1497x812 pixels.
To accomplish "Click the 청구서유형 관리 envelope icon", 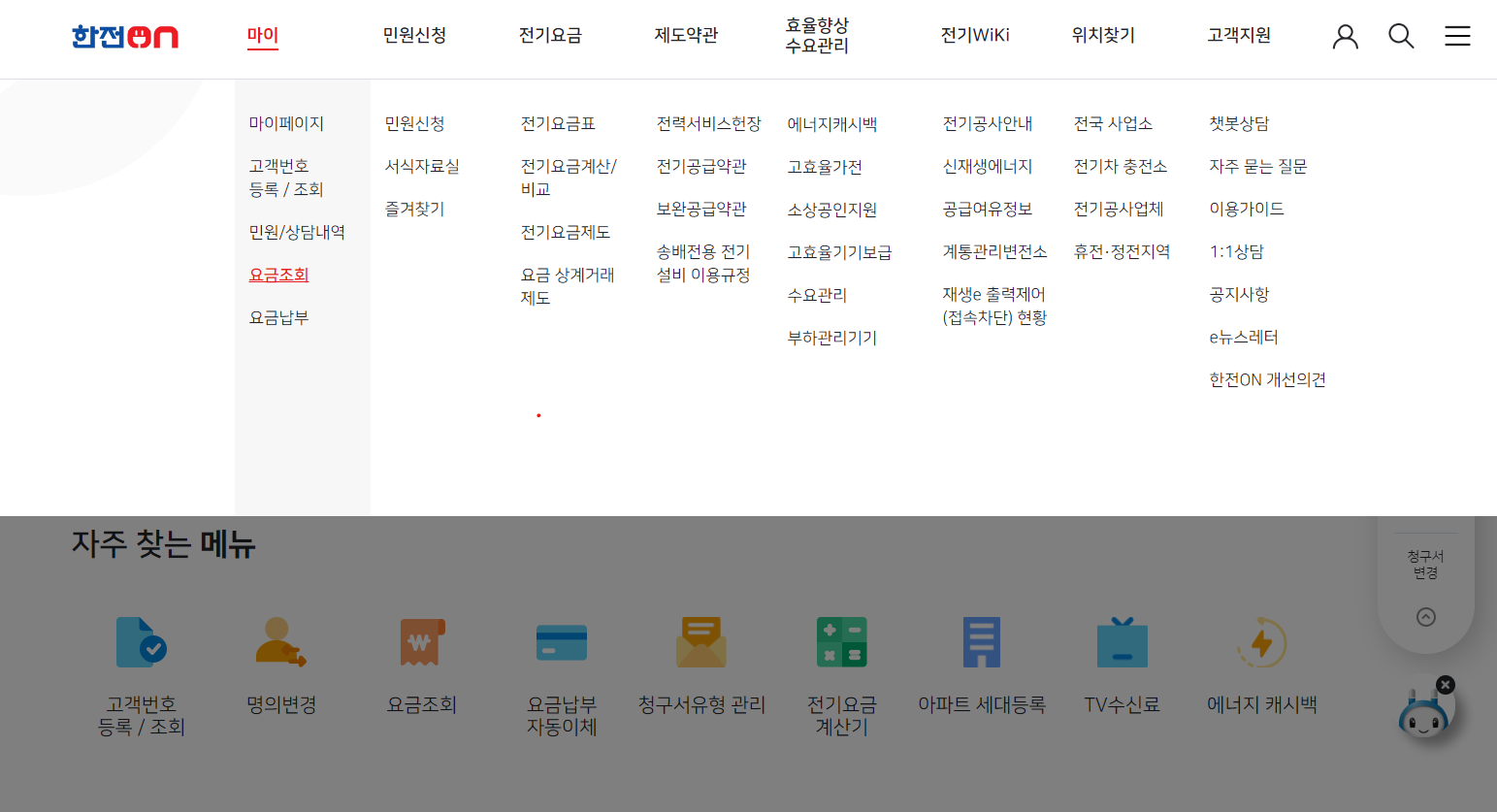I will [701, 642].
